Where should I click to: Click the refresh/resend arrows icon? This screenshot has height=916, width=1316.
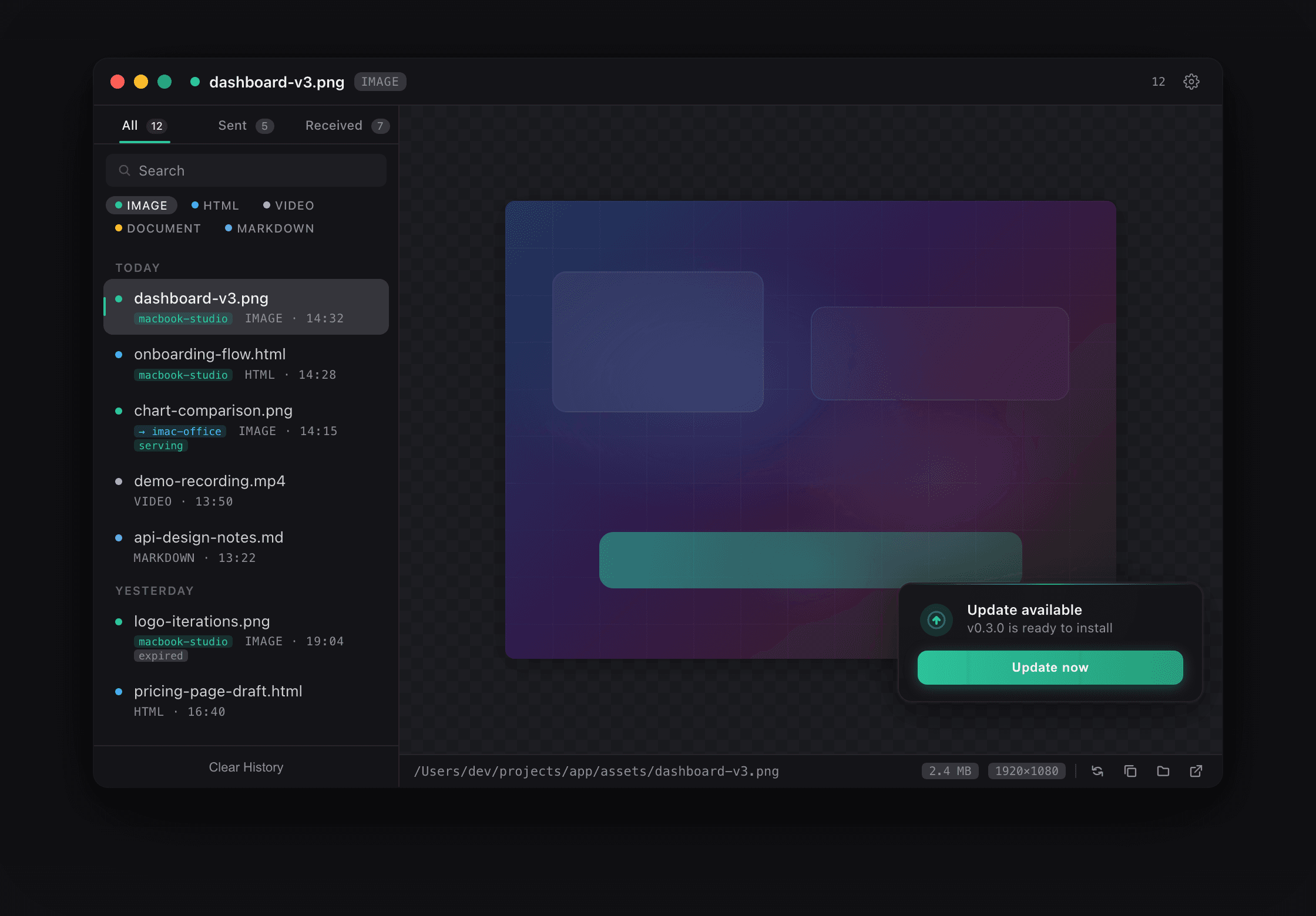tap(1097, 771)
